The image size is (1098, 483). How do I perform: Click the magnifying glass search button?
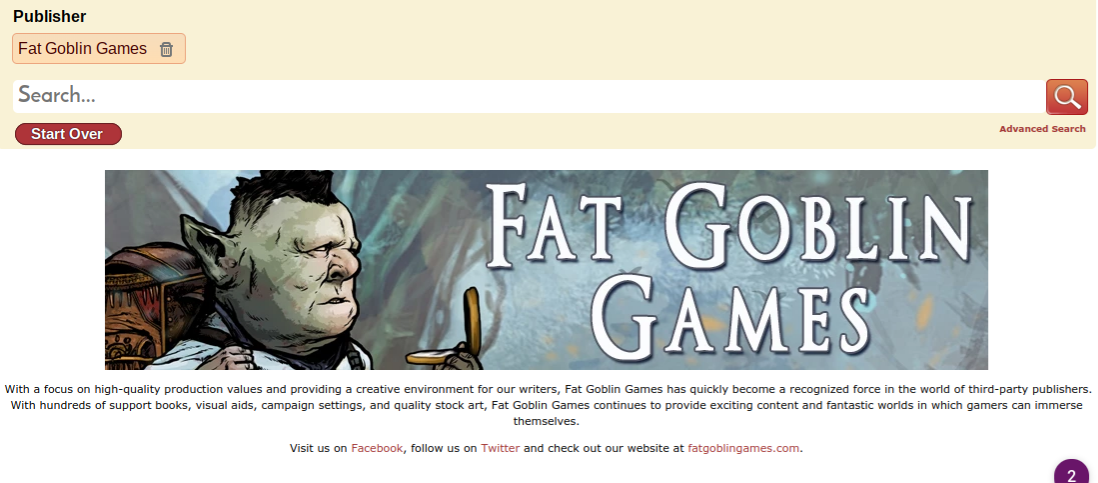(1066, 97)
